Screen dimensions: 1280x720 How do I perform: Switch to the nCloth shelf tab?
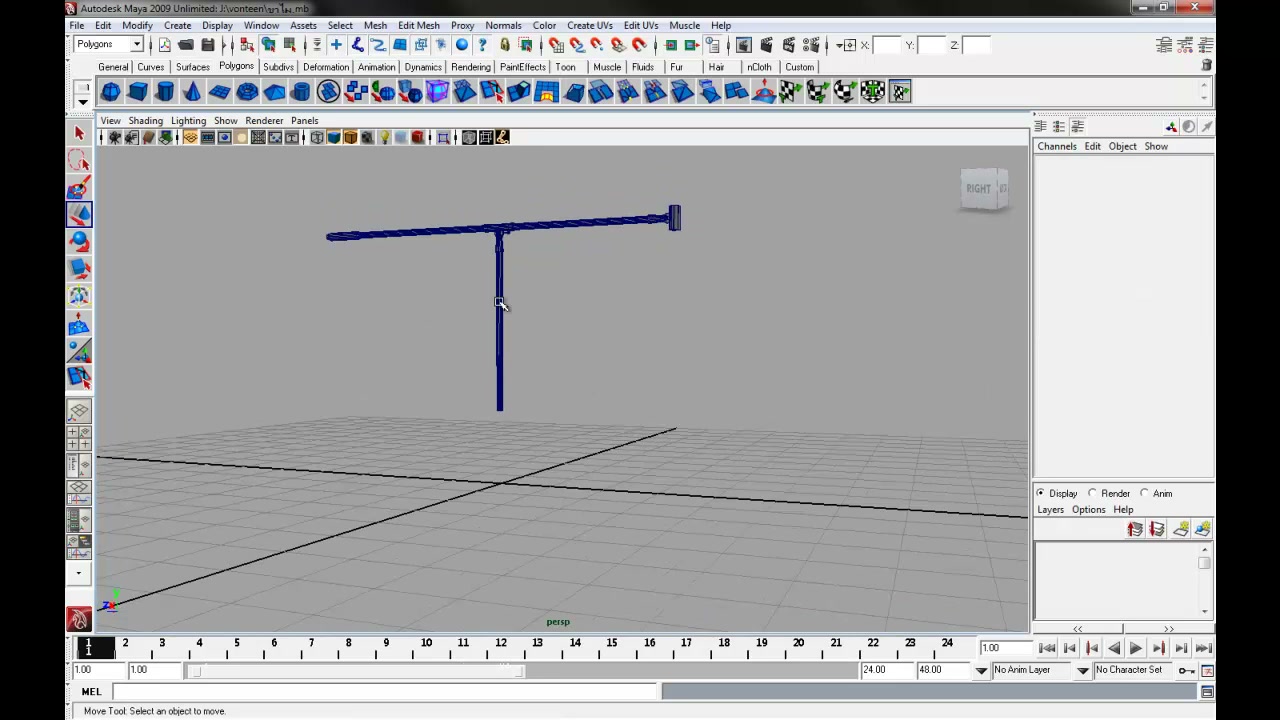click(x=759, y=67)
